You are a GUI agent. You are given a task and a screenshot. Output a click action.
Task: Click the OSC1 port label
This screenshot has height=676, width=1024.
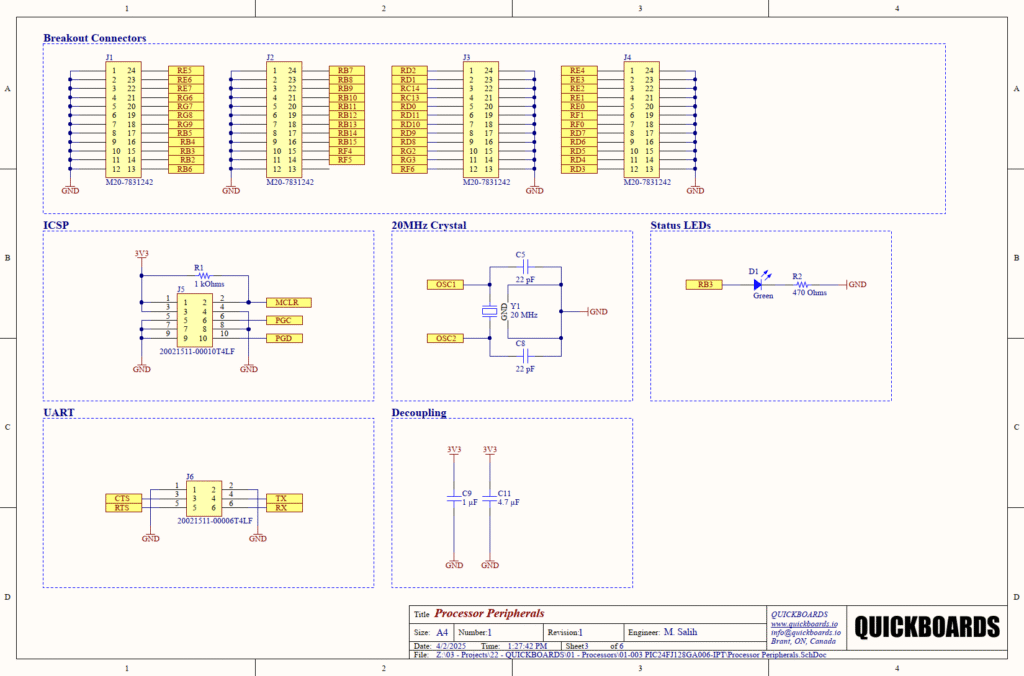446,285
